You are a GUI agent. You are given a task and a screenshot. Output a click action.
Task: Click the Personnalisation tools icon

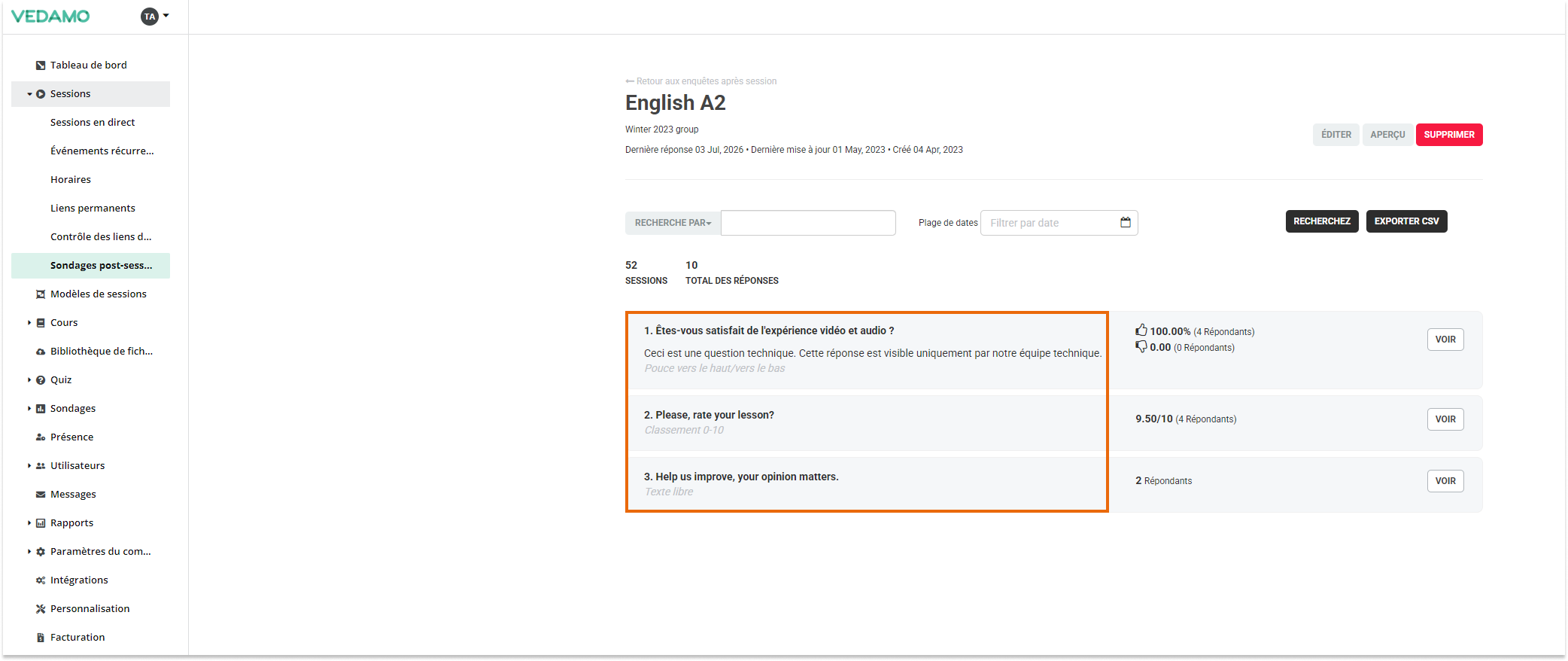(x=41, y=609)
